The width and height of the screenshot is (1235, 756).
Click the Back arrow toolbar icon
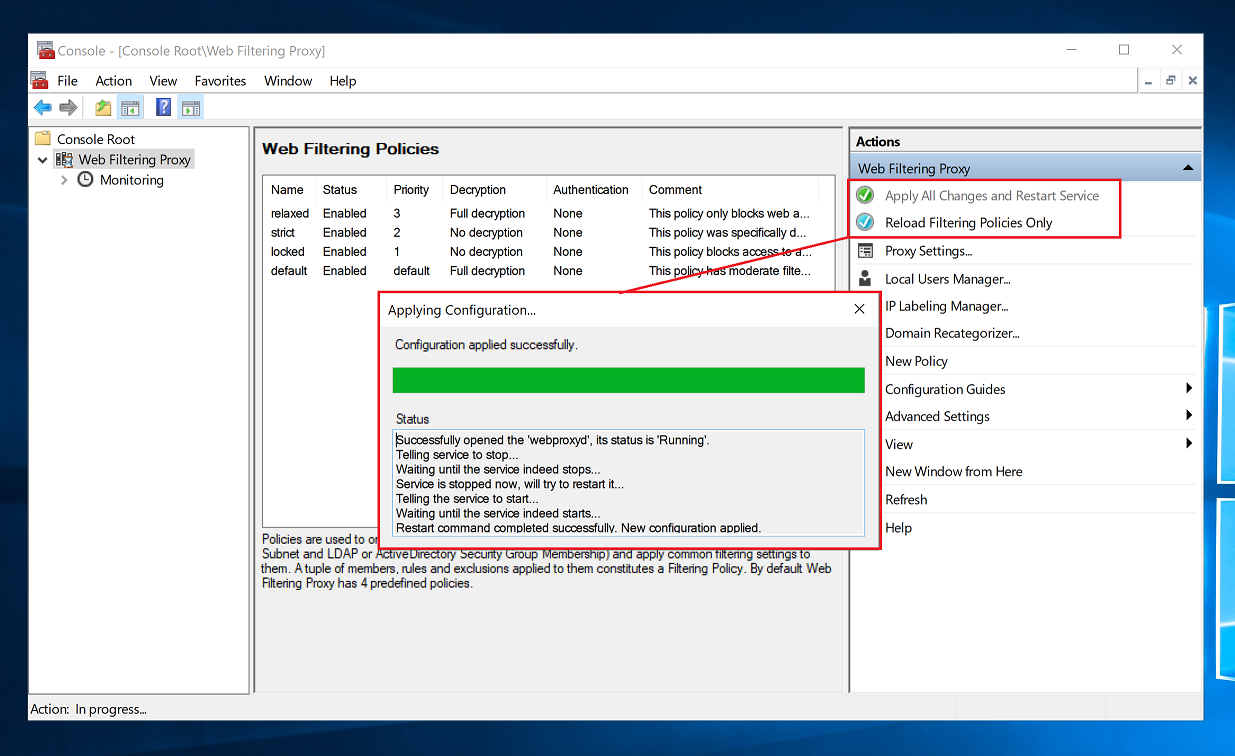(42, 108)
